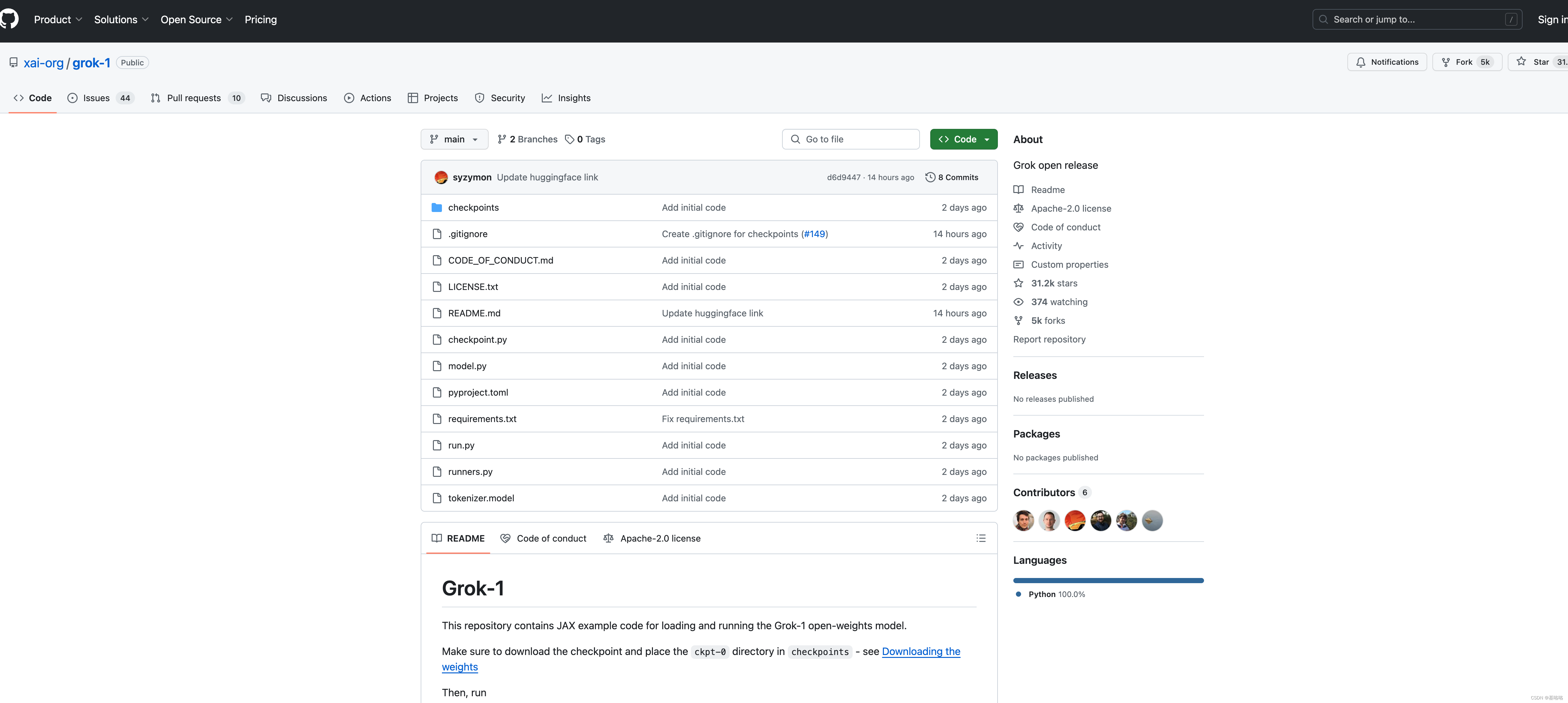This screenshot has width=1568, height=703.
Task: Select the Python language color dot
Action: point(1018,594)
